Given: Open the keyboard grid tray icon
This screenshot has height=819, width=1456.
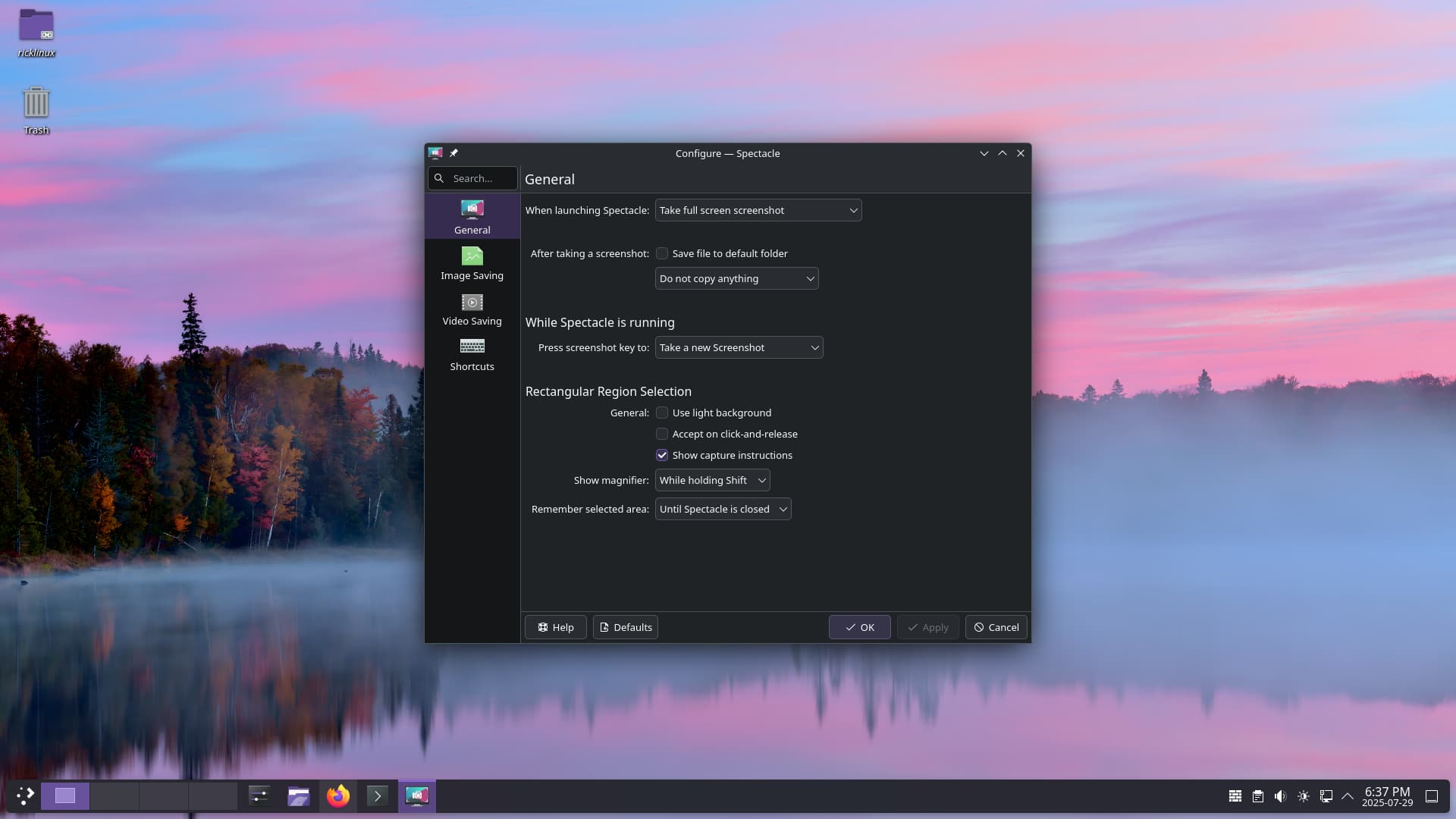Looking at the screenshot, I should click(1235, 796).
